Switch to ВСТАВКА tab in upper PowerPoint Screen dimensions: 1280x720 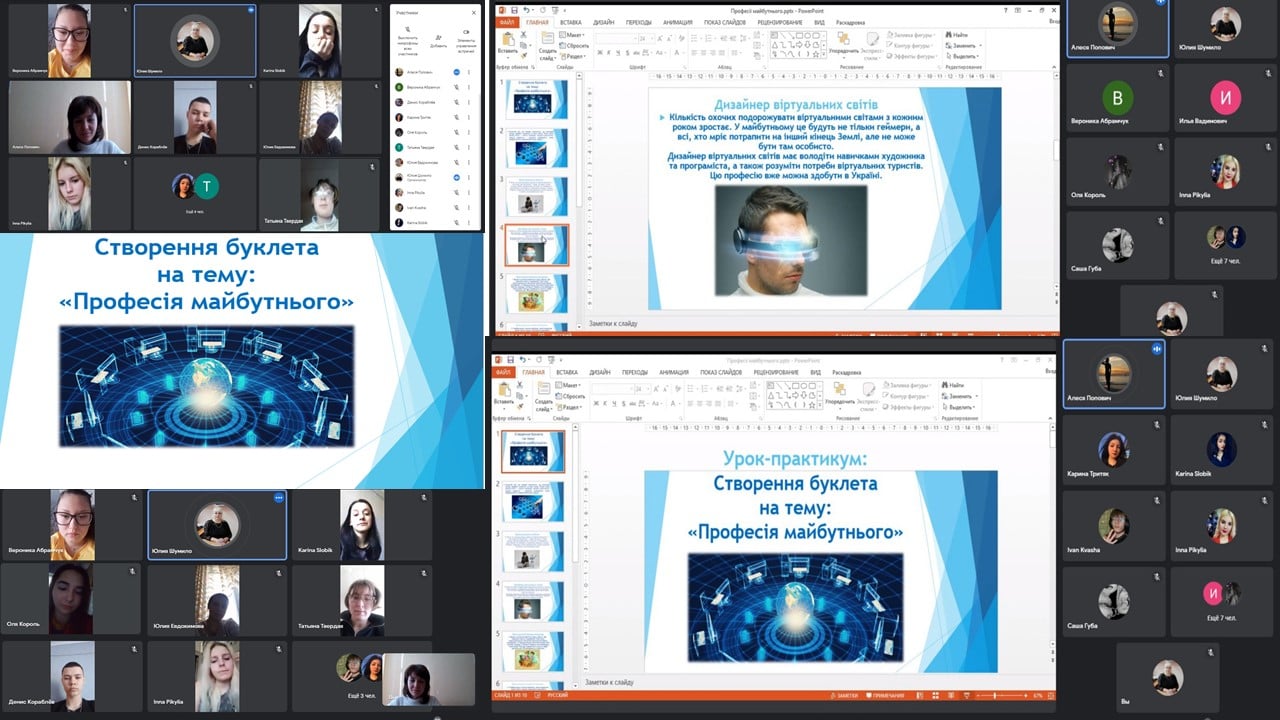(x=570, y=21)
